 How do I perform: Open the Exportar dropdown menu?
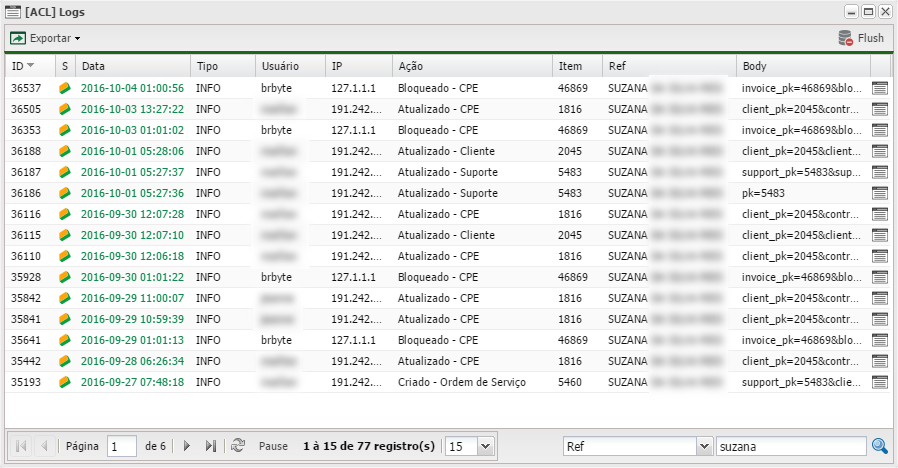pos(46,38)
